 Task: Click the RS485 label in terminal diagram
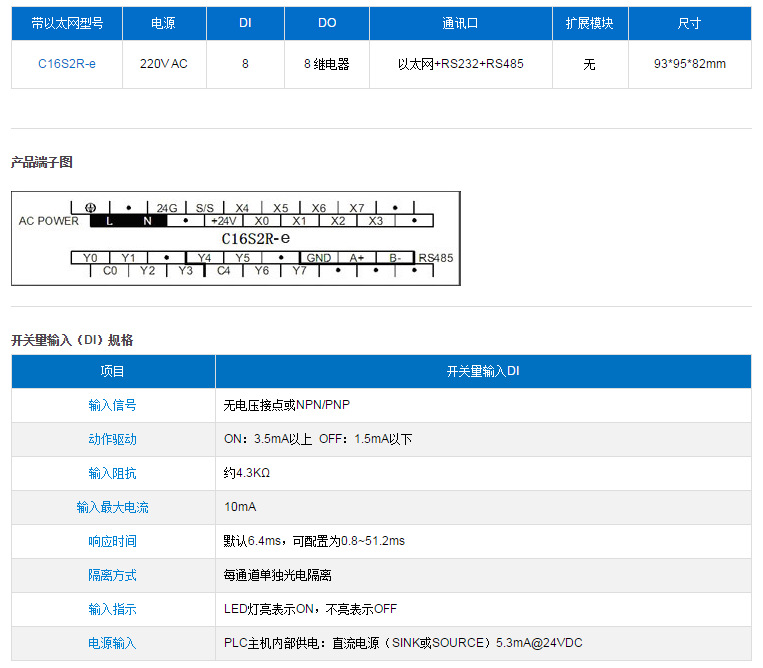(436, 258)
